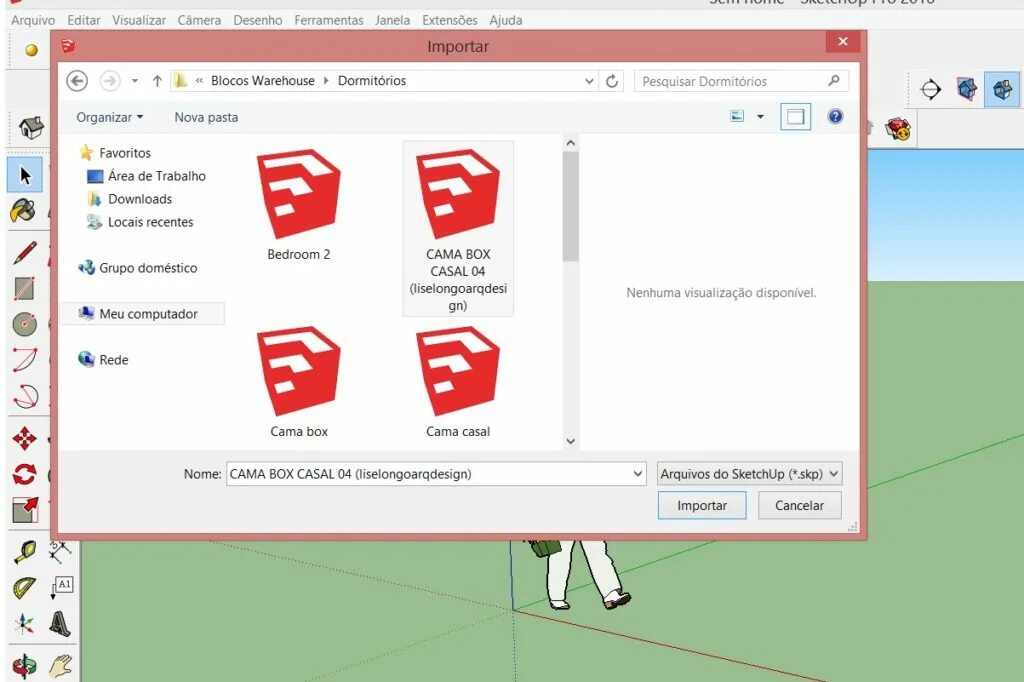Image resolution: width=1024 pixels, height=682 pixels.
Task: Open the Extension Warehouse ruby icon
Action: pyautogui.click(x=898, y=129)
